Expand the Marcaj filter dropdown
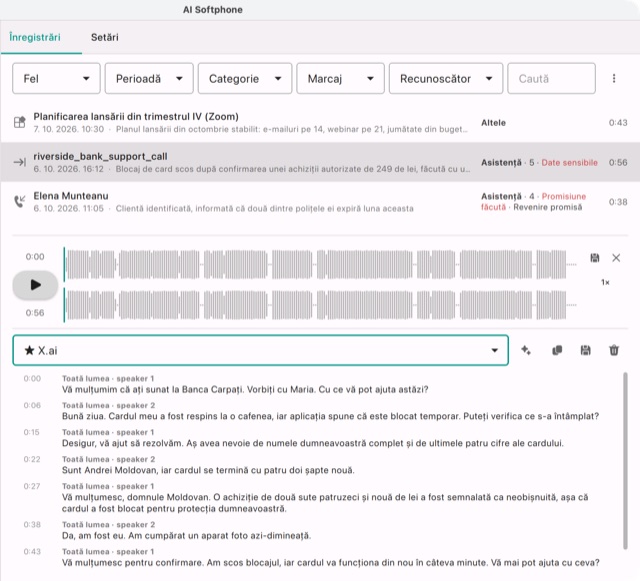Viewport: 640px width, 581px height. point(340,78)
